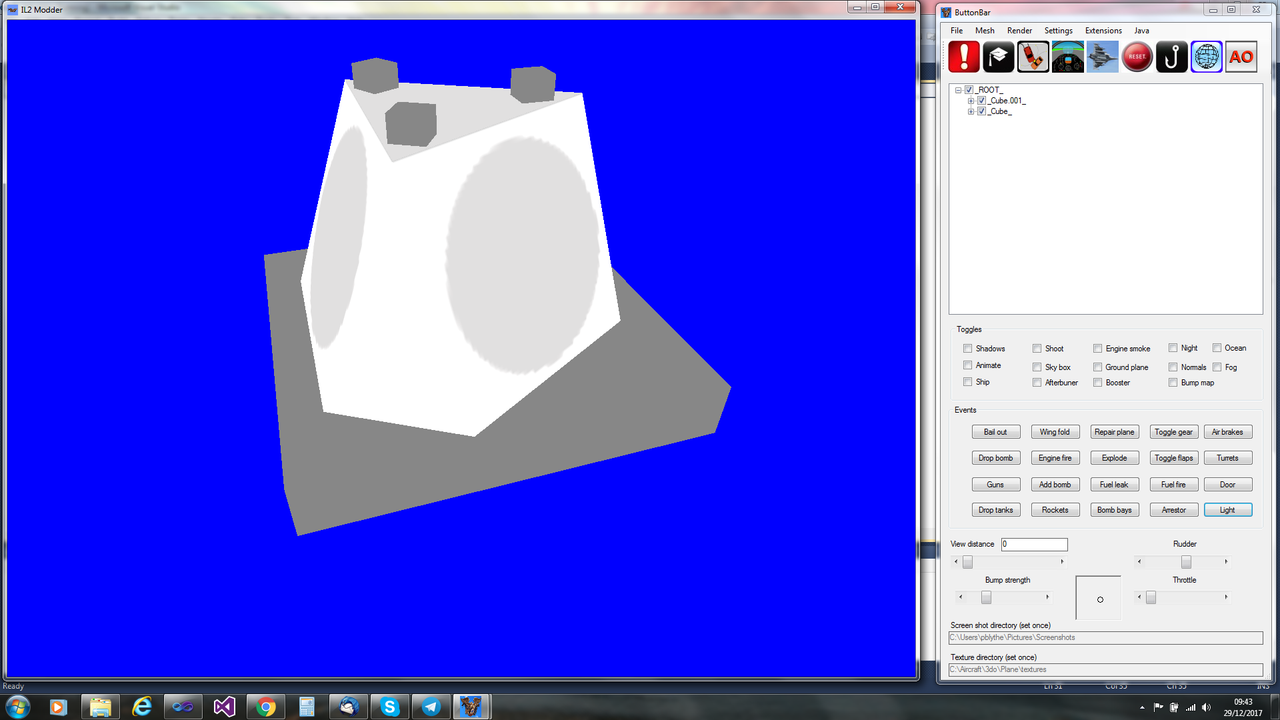Click the car crash toolbar icon
The image size is (1280, 720).
tap(1033, 56)
